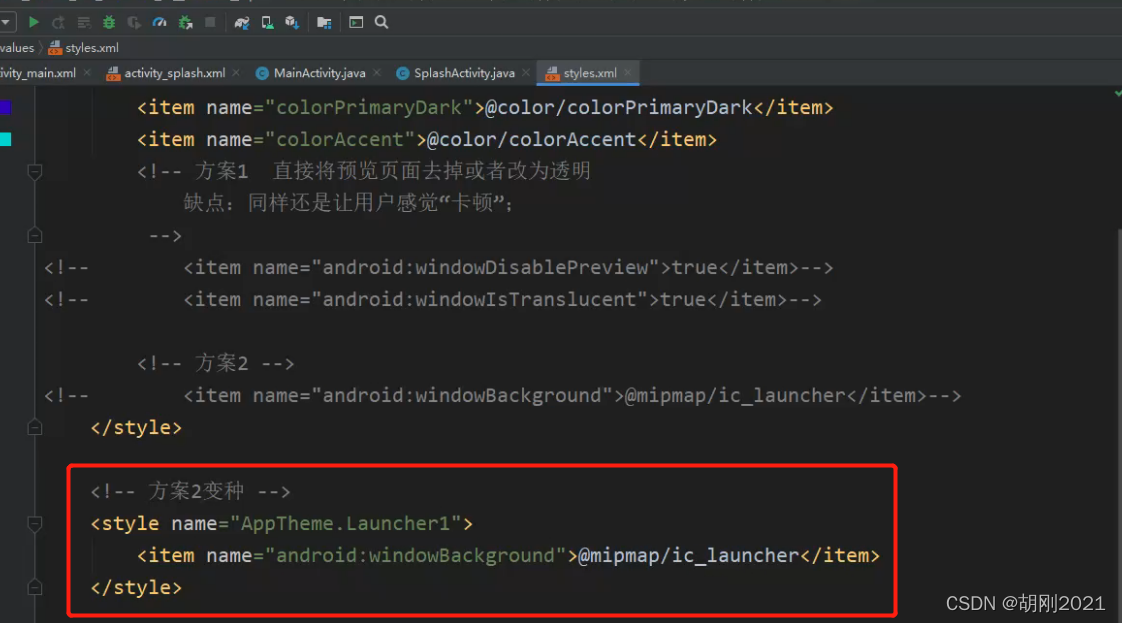Open the SDK Manager icon
This screenshot has height=623, width=1122.
(x=292, y=22)
